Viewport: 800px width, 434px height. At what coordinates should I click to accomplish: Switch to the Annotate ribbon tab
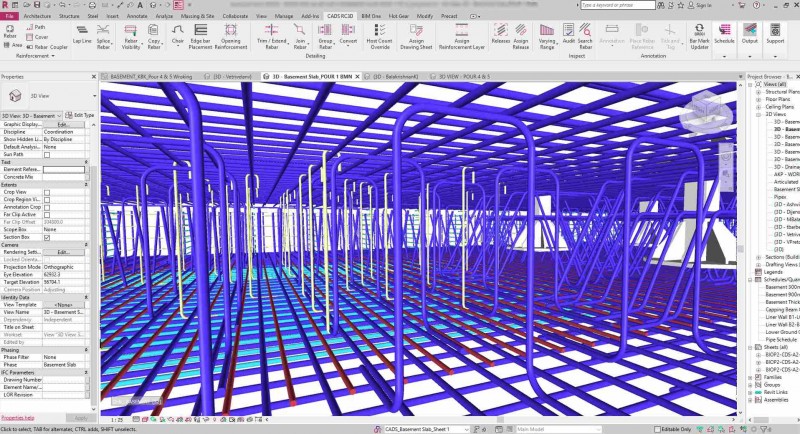137,16
